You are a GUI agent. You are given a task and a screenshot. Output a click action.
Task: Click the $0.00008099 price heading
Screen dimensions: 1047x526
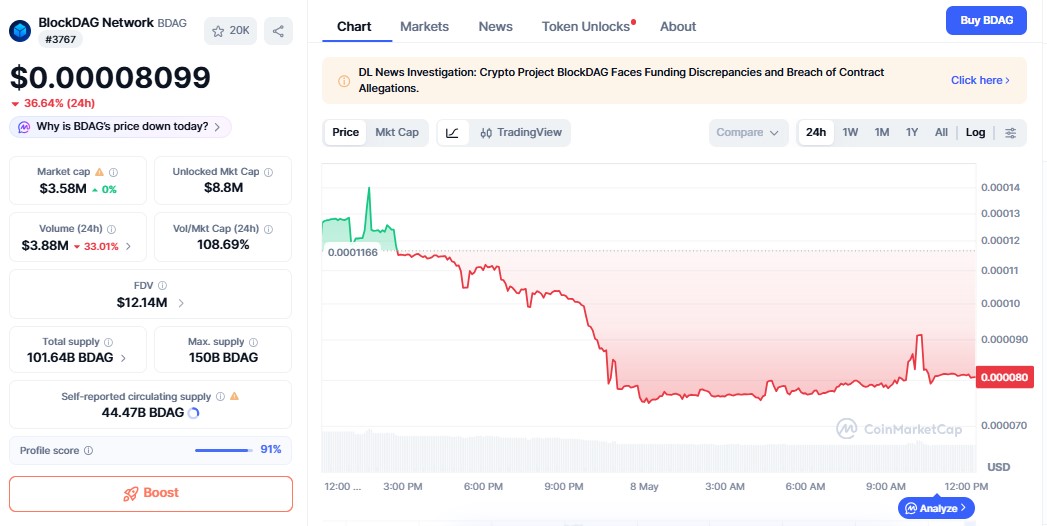pyautogui.click(x=110, y=77)
